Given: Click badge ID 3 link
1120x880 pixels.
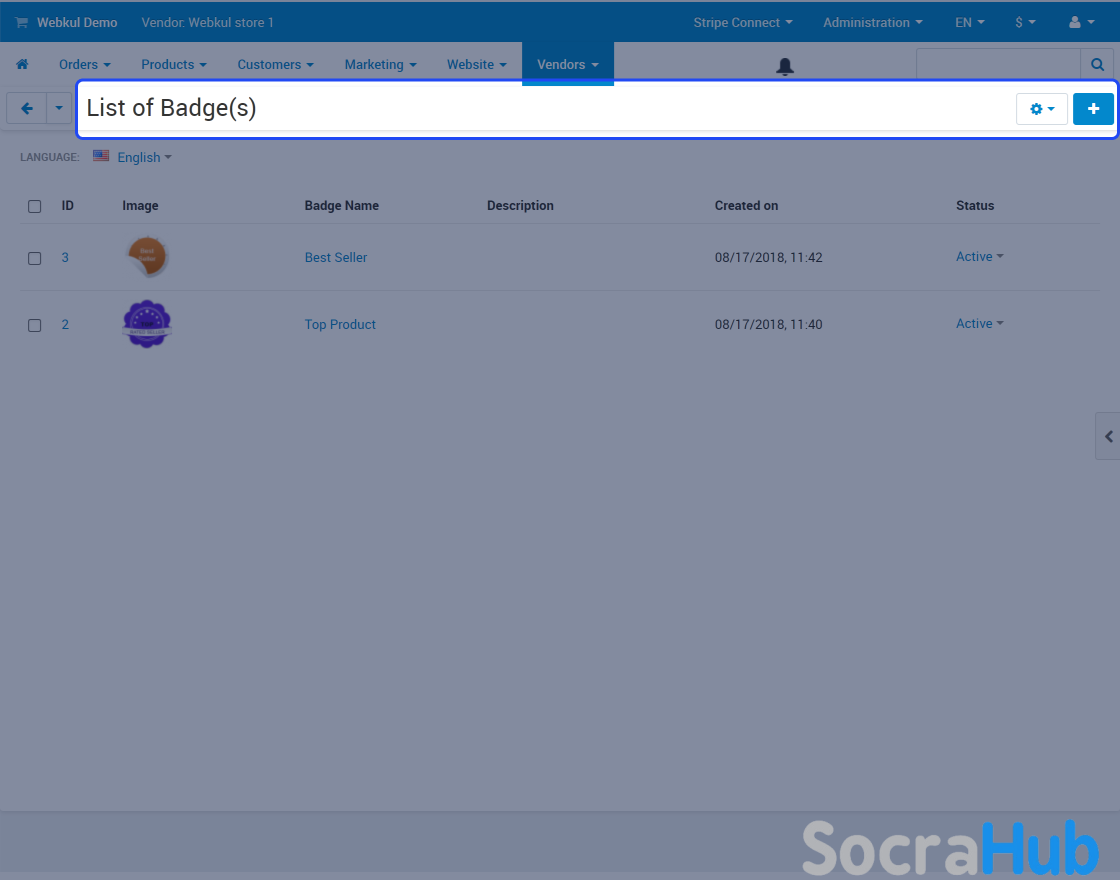Looking at the screenshot, I should pyautogui.click(x=65, y=257).
